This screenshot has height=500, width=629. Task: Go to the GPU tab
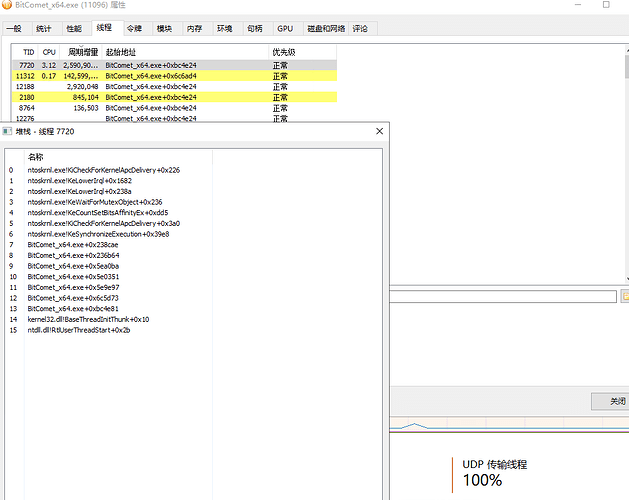(x=285, y=29)
